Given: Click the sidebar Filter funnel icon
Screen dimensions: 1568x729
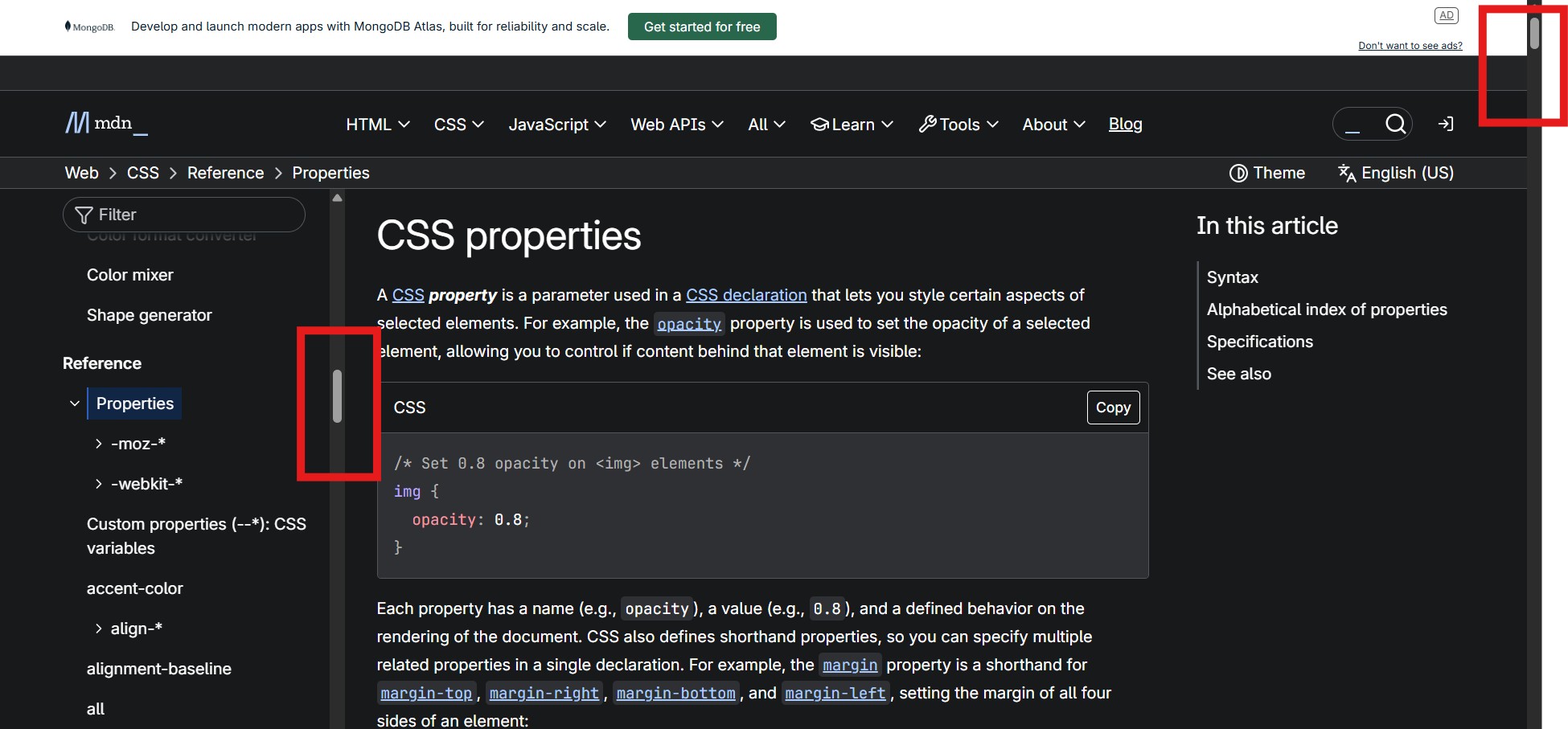Looking at the screenshot, I should (84, 215).
